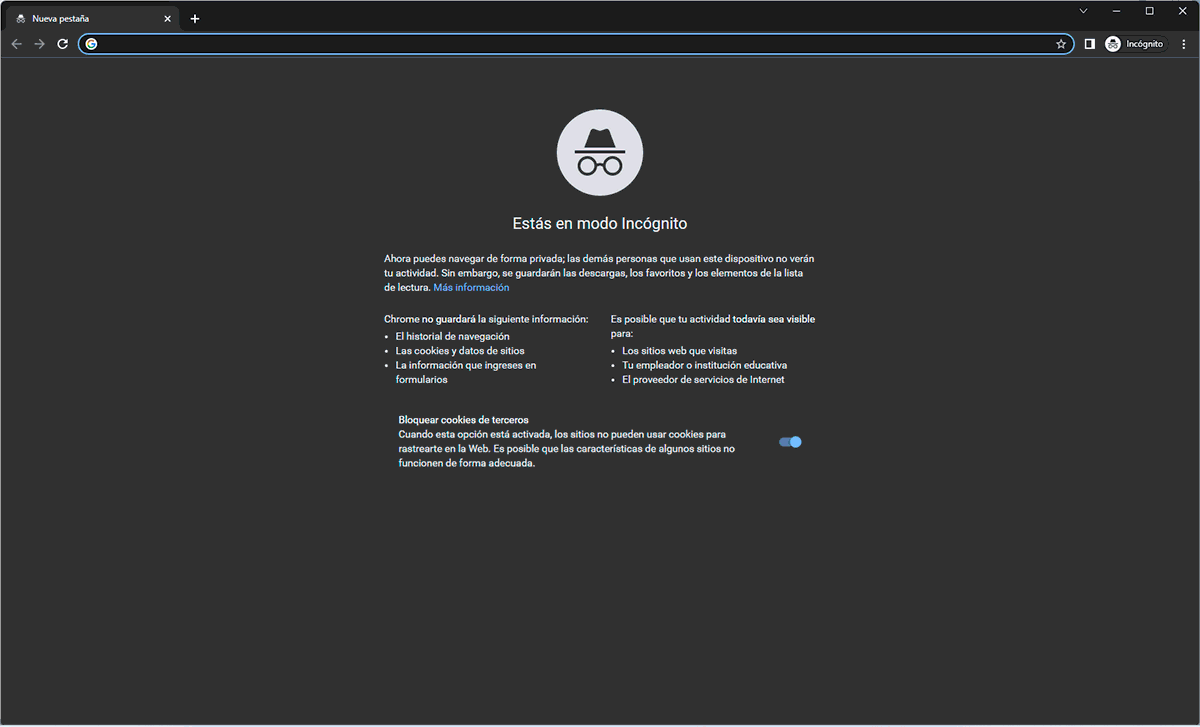Close the Chrome window
The height and width of the screenshot is (727, 1200).
point(1183,11)
